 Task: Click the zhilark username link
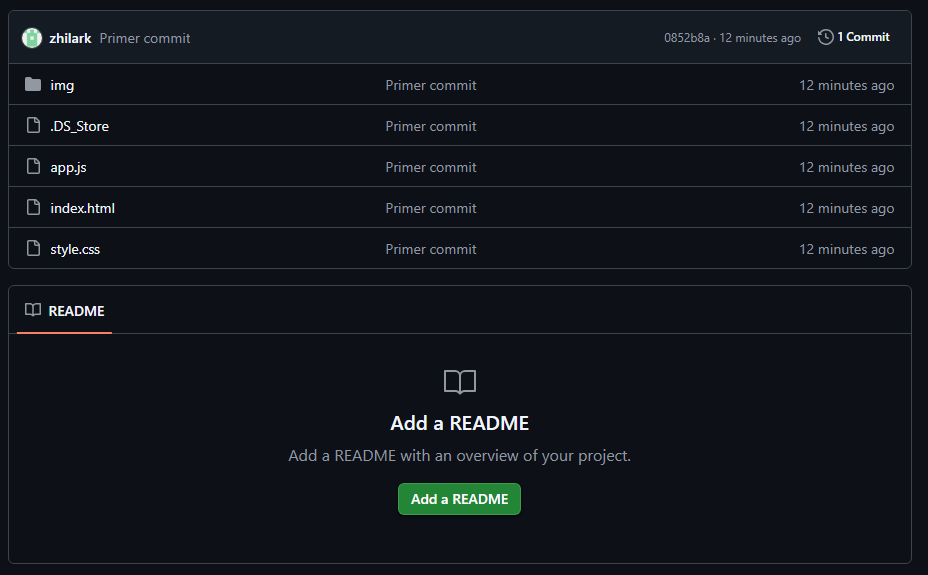coord(70,38)
